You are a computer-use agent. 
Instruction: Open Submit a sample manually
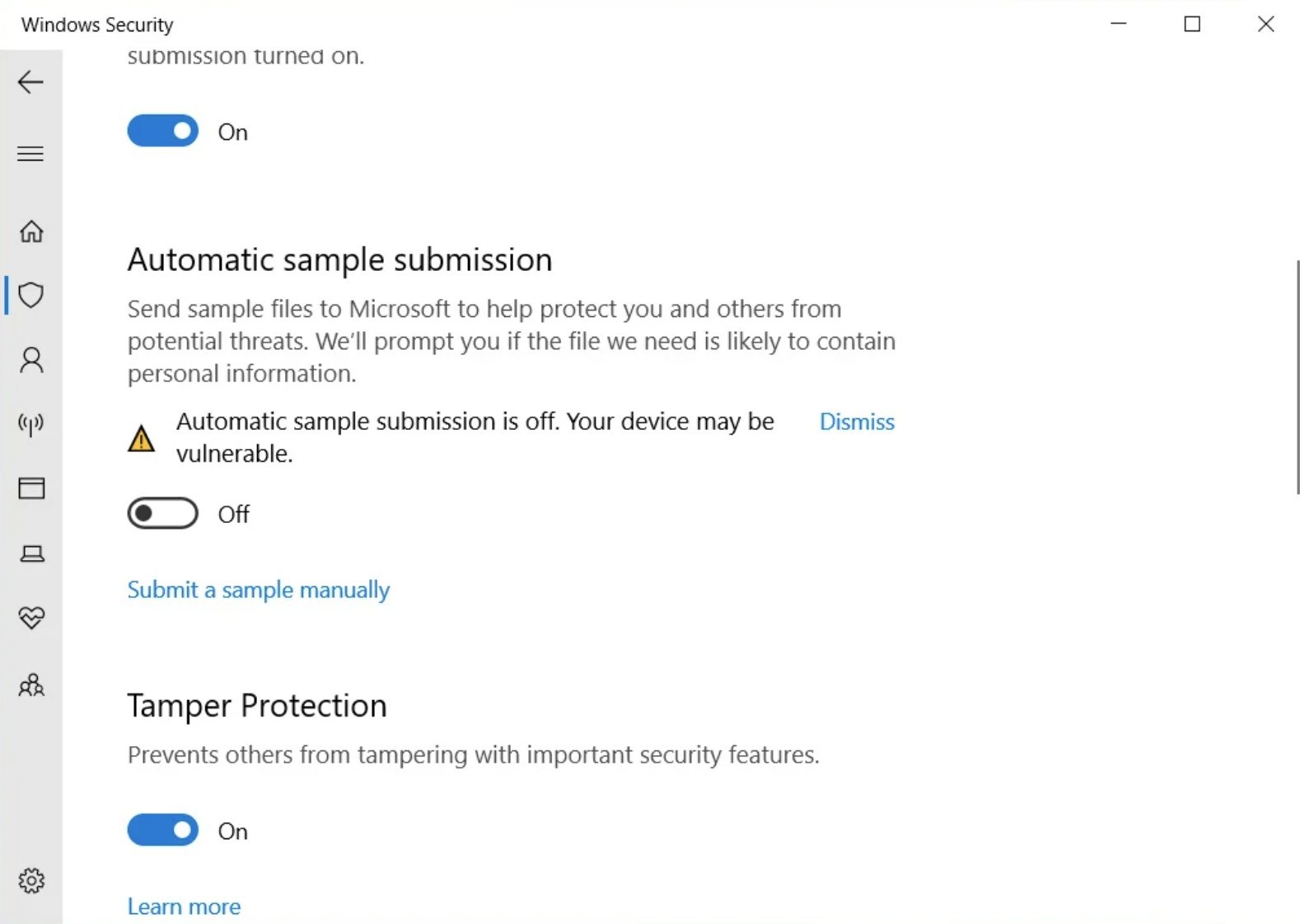(x=258, y=590)
